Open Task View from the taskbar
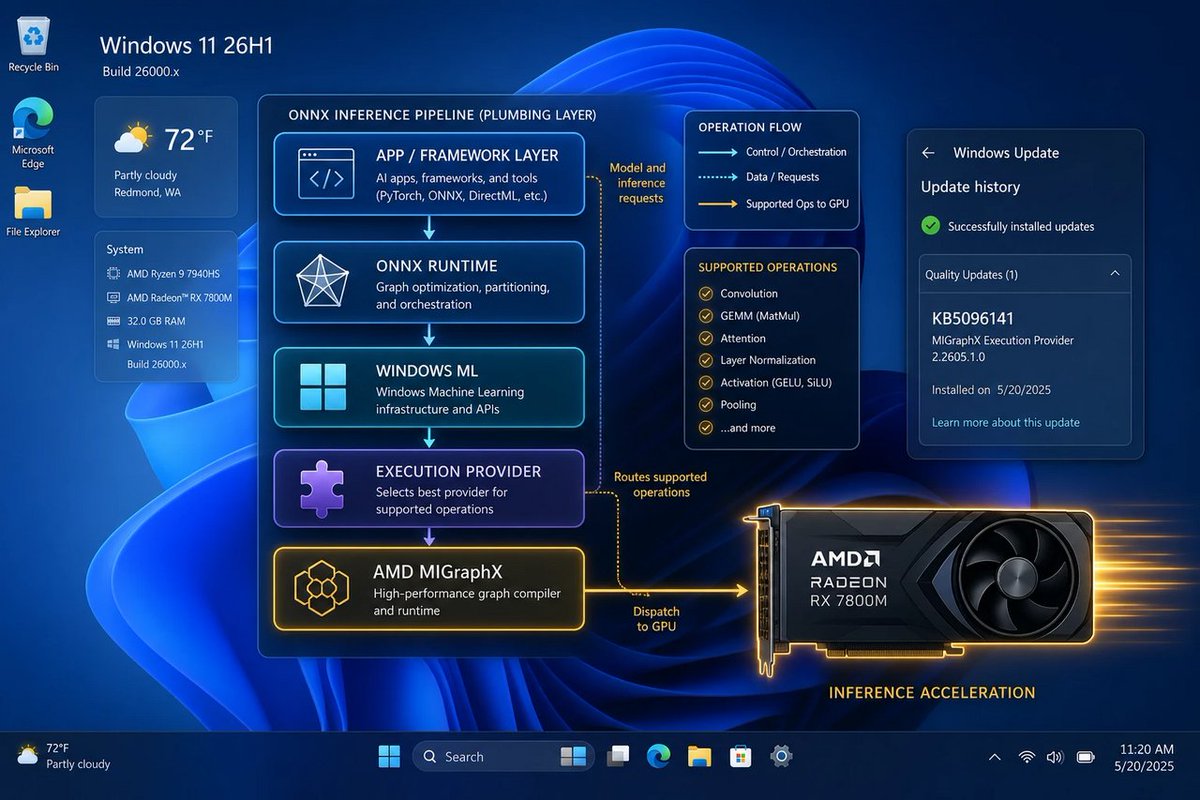The image size is (1200, 800). click(618, 756)
